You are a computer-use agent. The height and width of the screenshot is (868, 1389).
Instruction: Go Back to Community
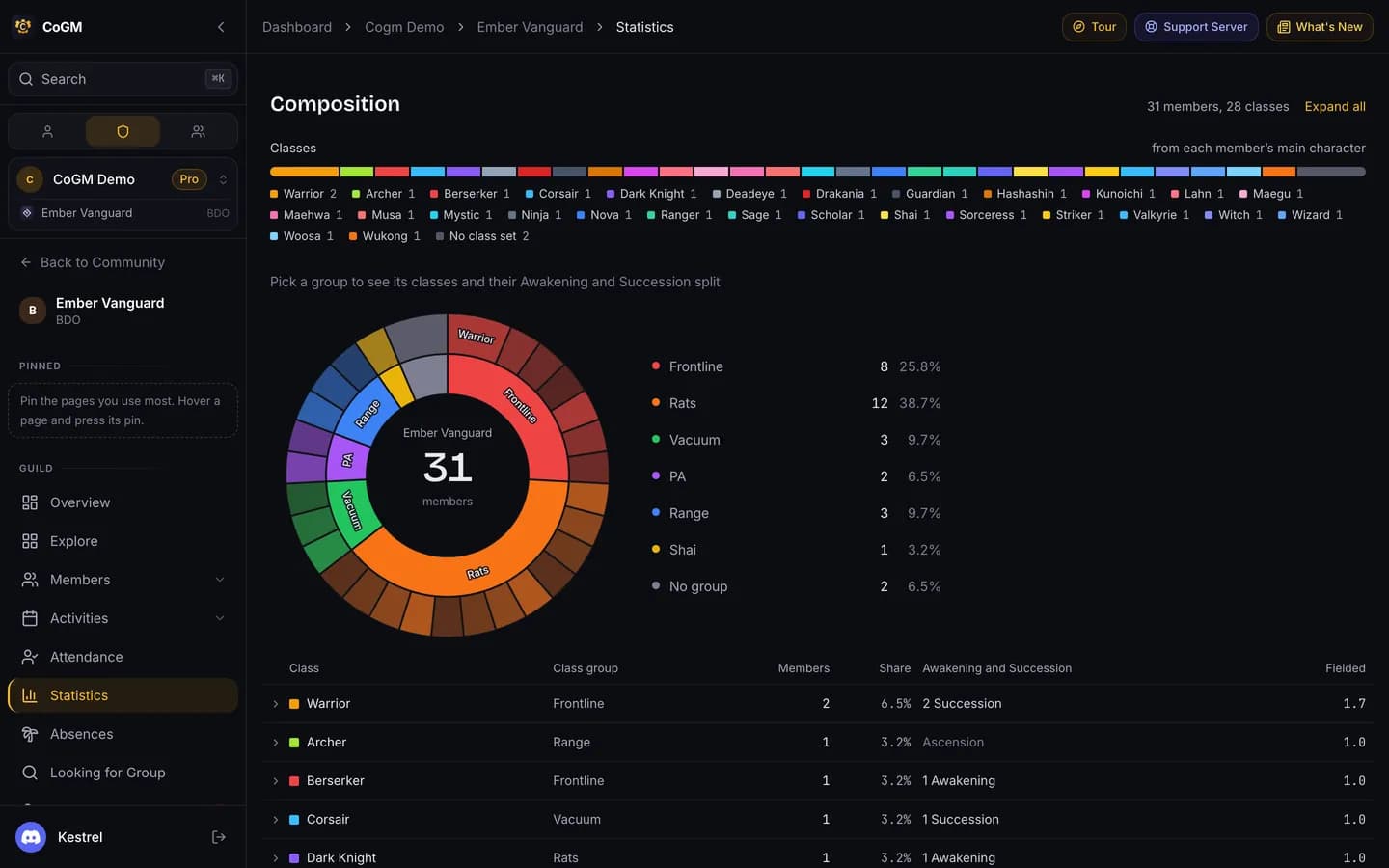pos(93,262)
